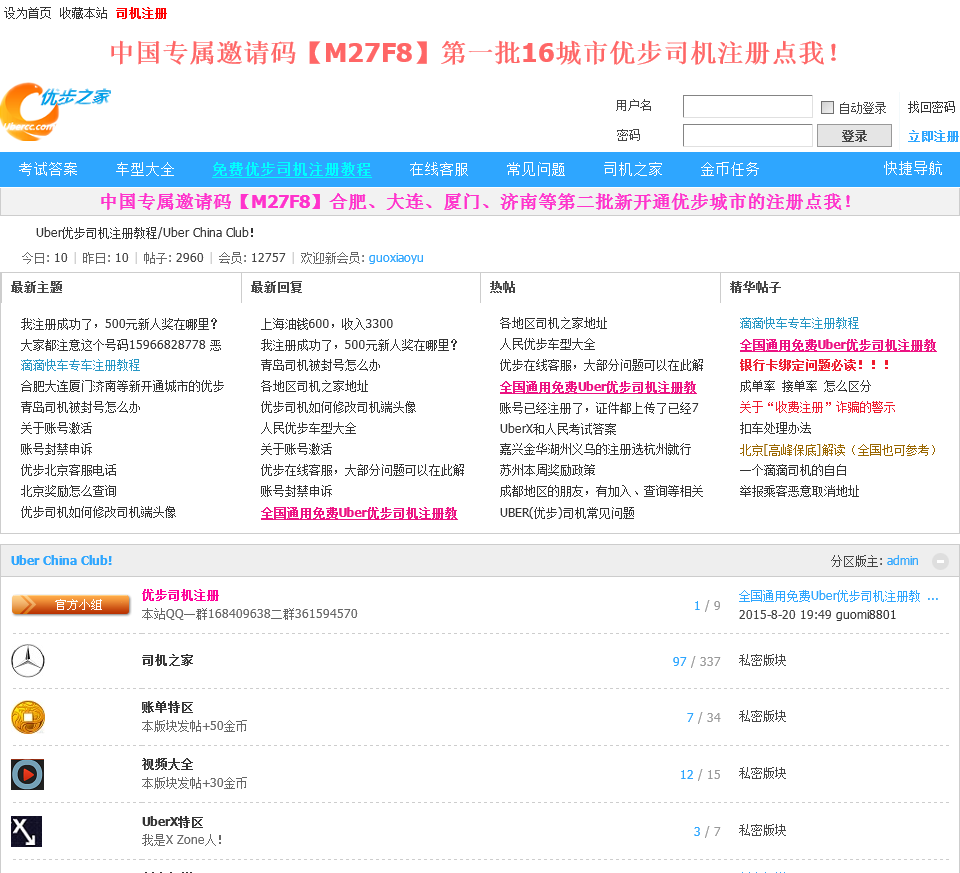Open 人民优步车型大全 in 热帖 column
The image size is (960, 873).
547,345
